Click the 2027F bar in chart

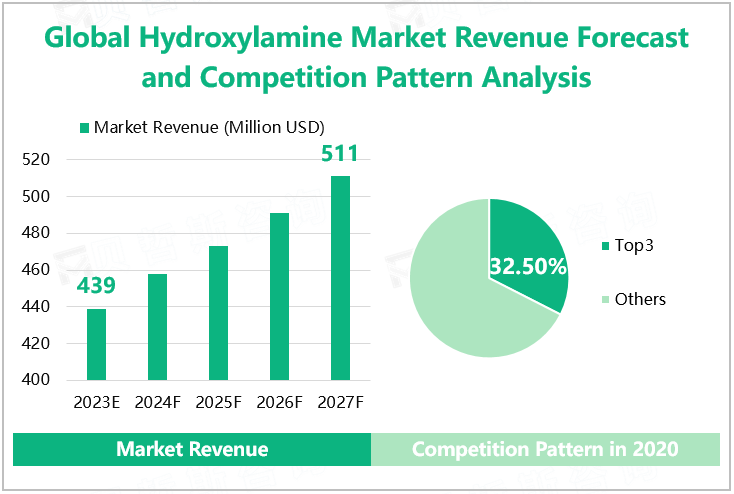[340, 278]
